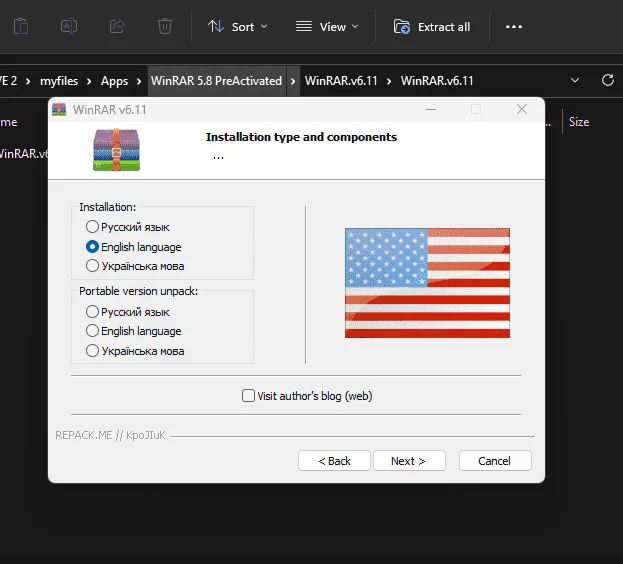
Task: Click the WinRAR books icon in installer header
Action: coord(116,150)
